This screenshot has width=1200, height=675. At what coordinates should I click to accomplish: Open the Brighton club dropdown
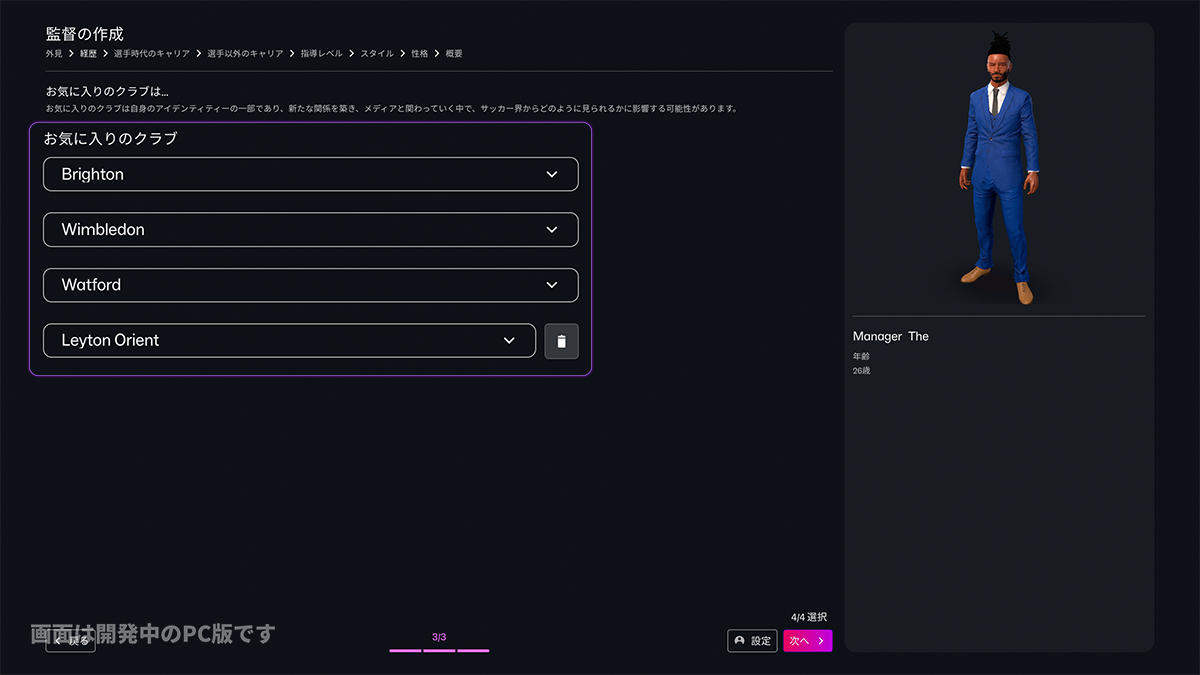[310, 174]
